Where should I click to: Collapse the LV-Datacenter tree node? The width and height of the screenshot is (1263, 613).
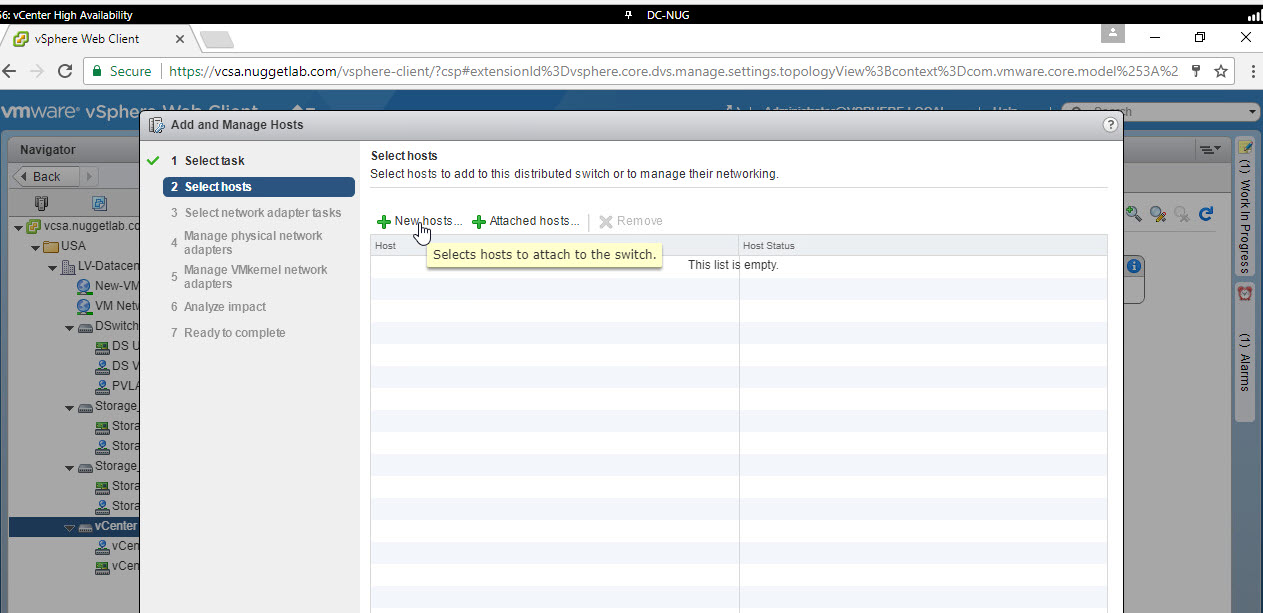click(x=52, y=267)
